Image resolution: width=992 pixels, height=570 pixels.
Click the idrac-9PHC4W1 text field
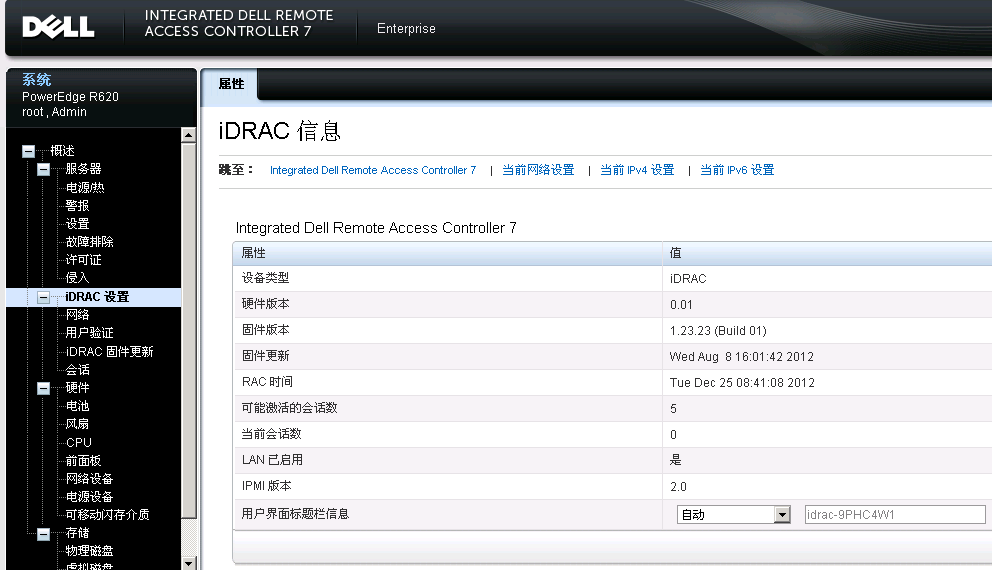[895, 514]
